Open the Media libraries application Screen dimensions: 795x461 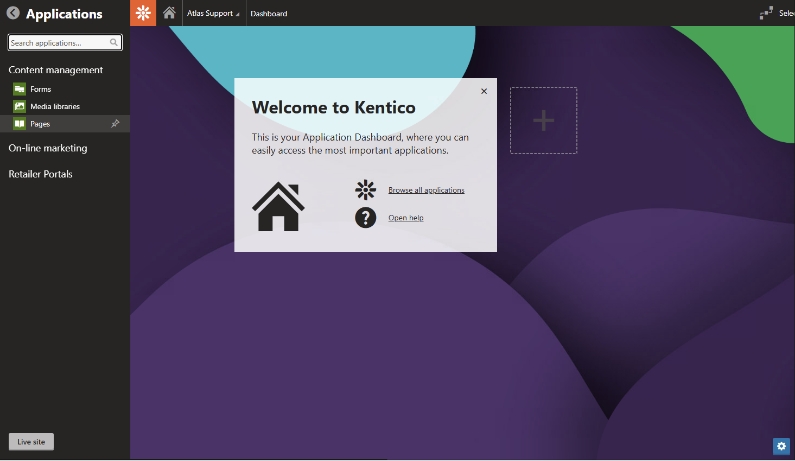(x=54, y=106)
